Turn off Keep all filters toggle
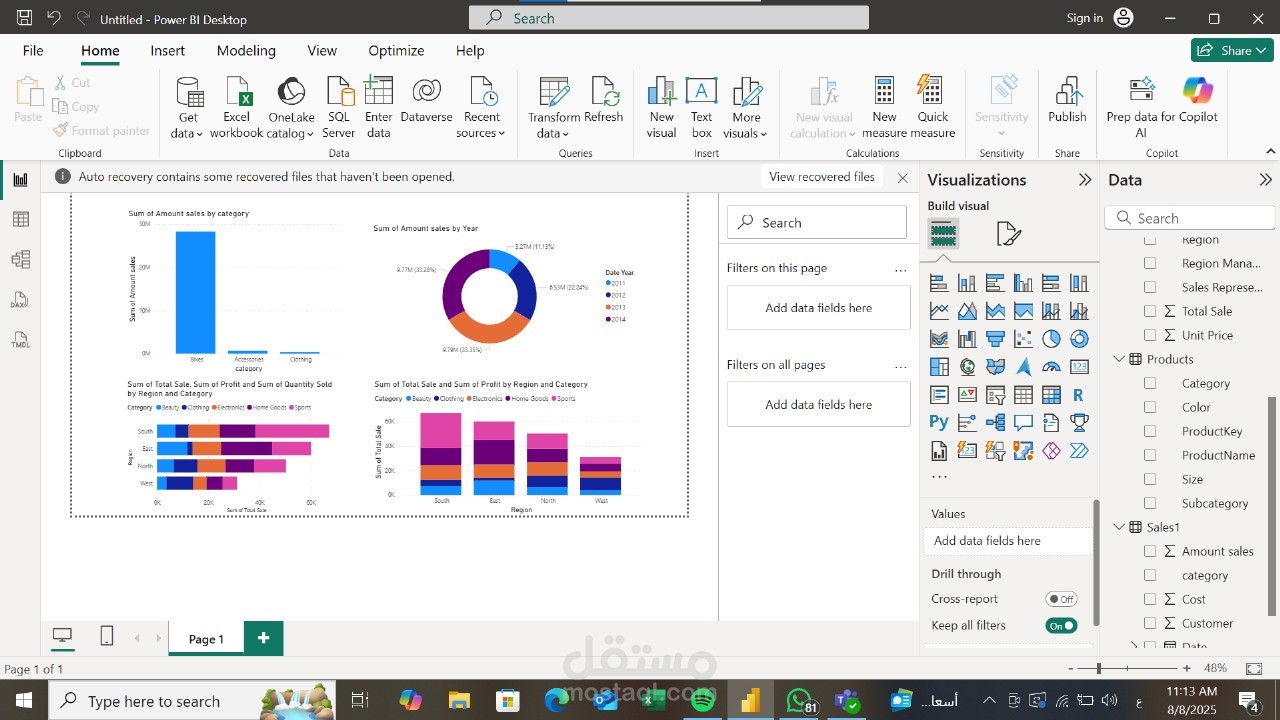This screenshot has width=1280, height=720. click(1061, 625)
